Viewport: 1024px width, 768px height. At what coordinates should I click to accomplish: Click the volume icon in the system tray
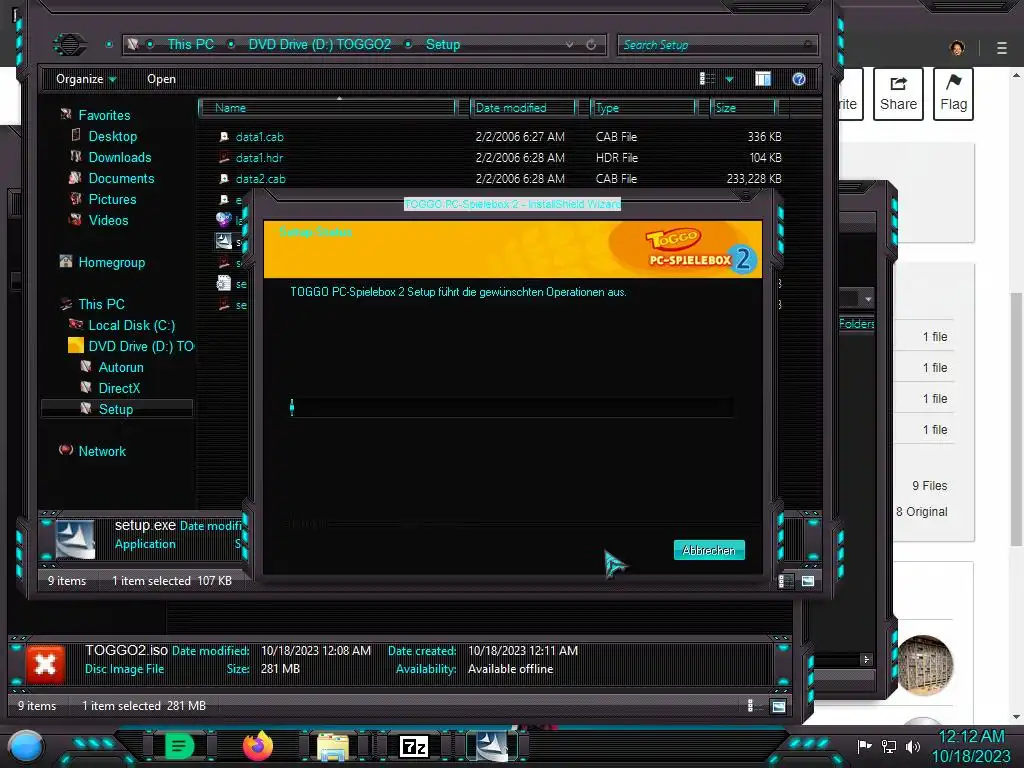pyautogui.click(x=912, y=746)
